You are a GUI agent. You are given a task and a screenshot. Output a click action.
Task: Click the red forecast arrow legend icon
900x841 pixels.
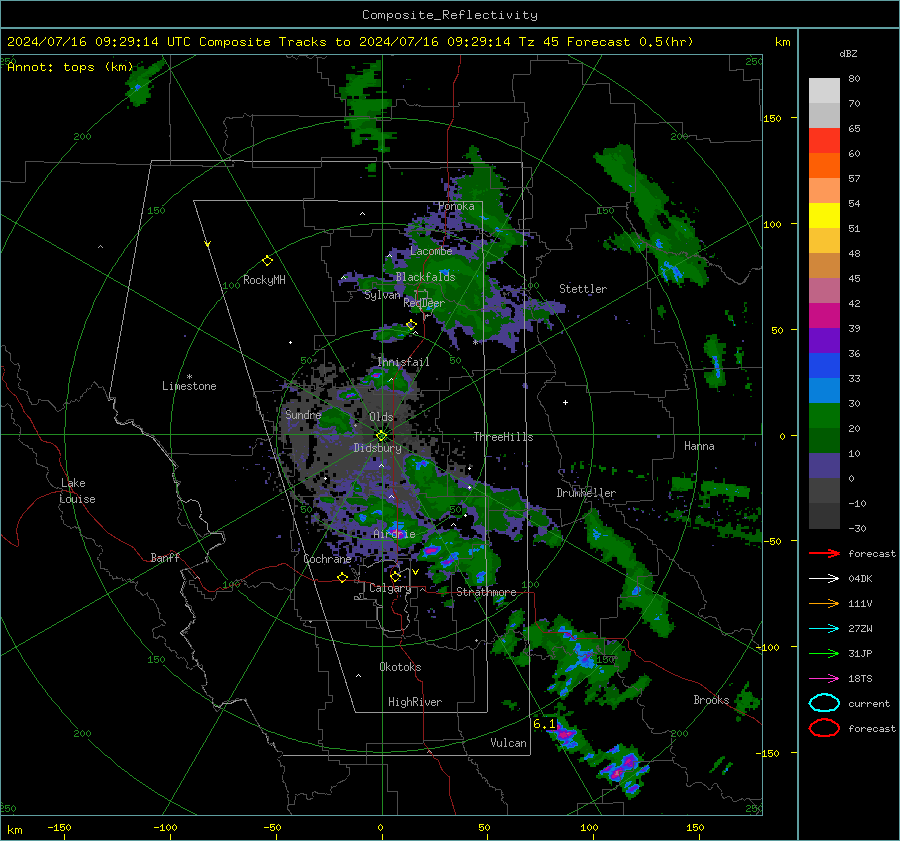[x=824, y=553]
